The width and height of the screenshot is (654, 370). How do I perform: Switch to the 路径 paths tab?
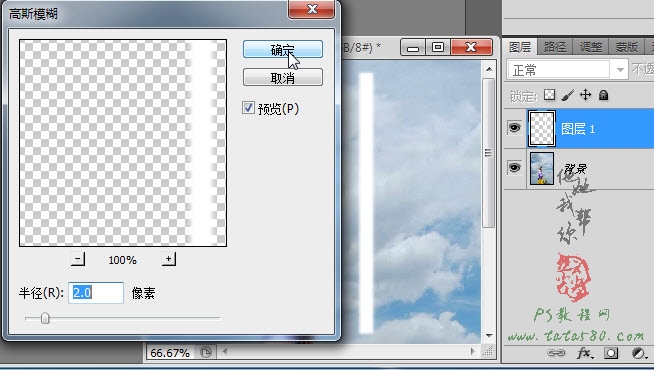(555, 47)
